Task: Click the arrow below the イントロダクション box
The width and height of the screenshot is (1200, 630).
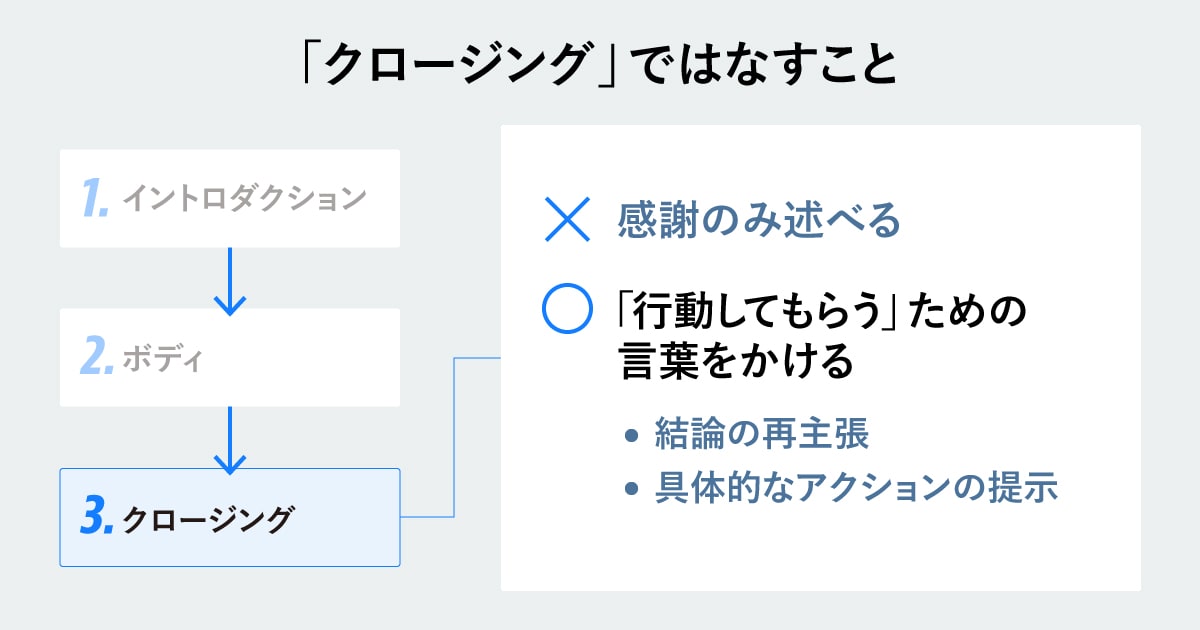Action: [230, 279]
